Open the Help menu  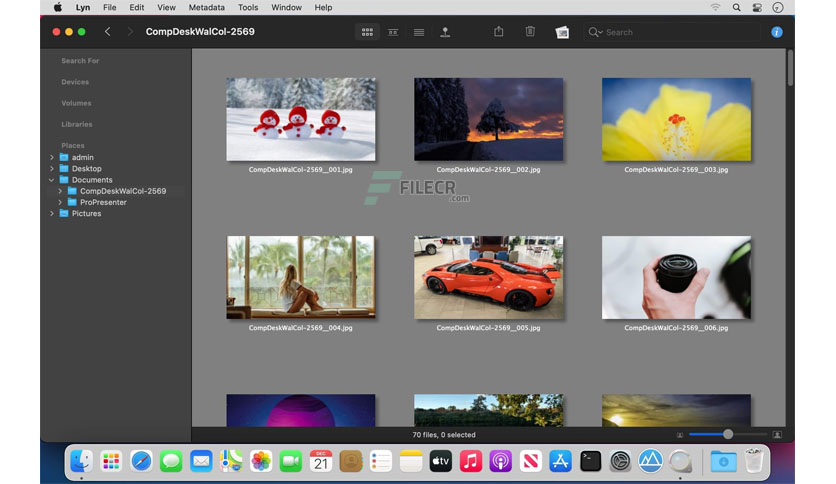pos(323,7)
